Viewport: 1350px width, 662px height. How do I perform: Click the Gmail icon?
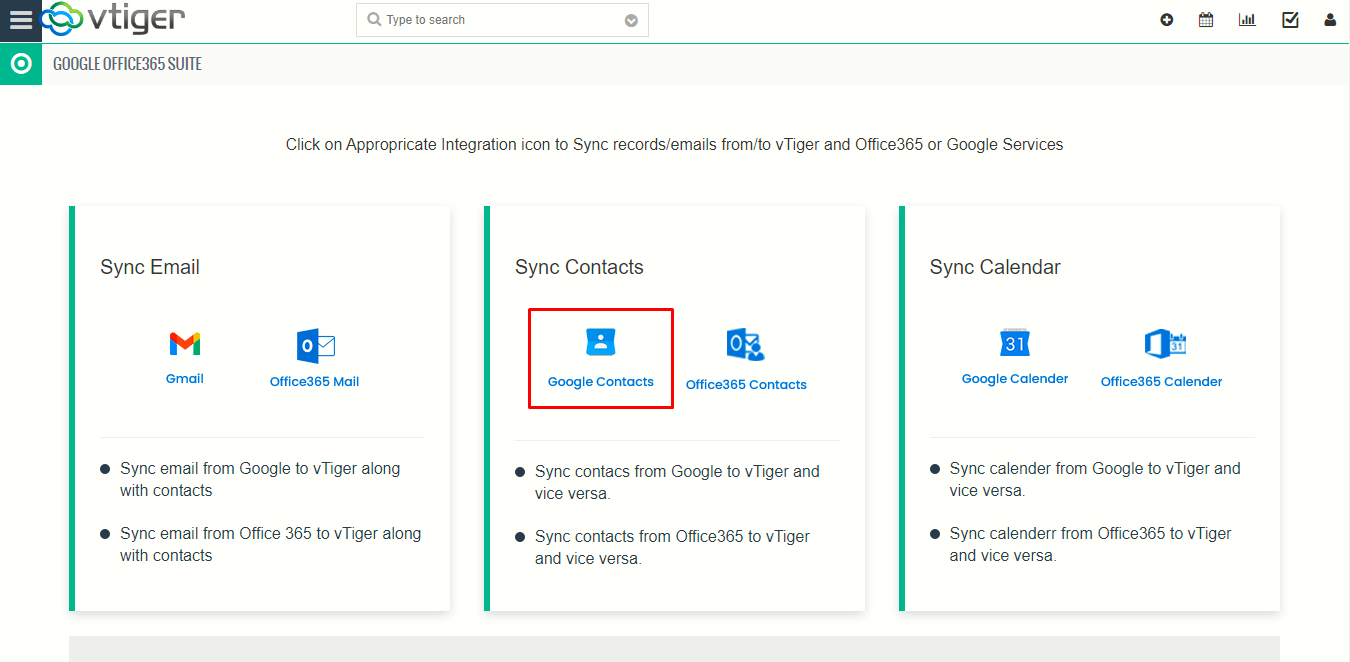point(185,344)
